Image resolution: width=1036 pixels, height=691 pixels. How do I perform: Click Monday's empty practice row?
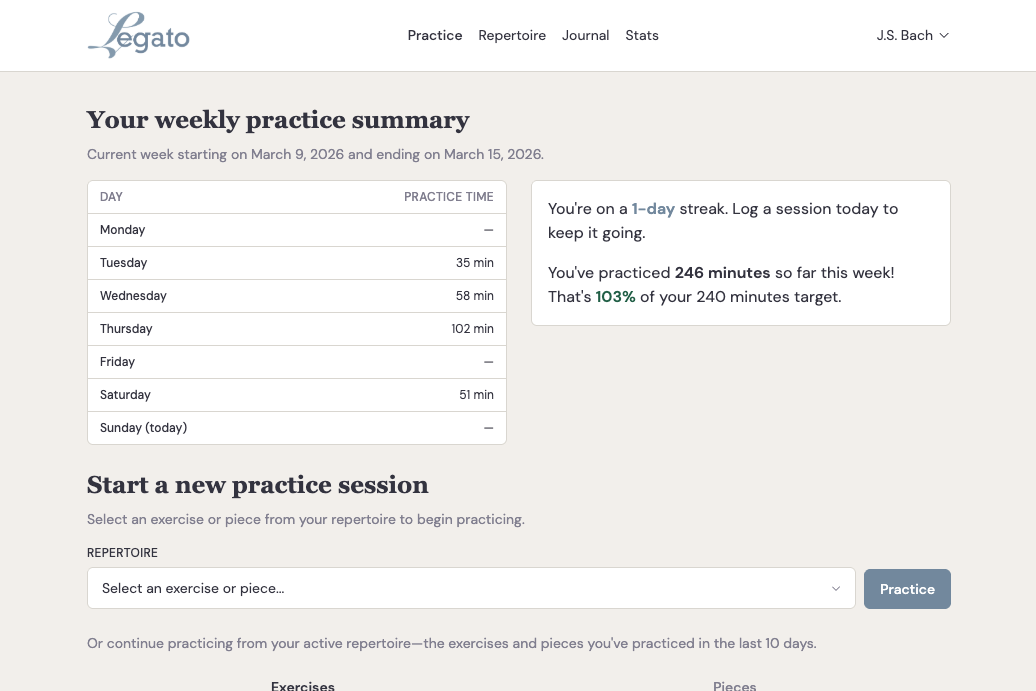pos(297,229)
